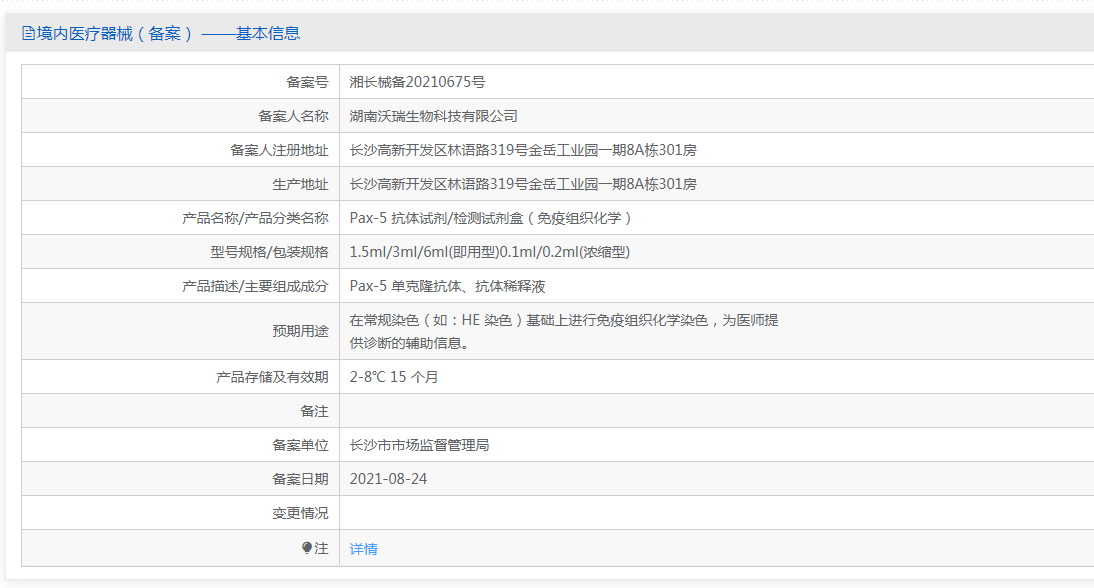Image resolution: width=1094 pixels, height=588 pixels.
Task: Open the 详情 link
Action: coord(364,549)
